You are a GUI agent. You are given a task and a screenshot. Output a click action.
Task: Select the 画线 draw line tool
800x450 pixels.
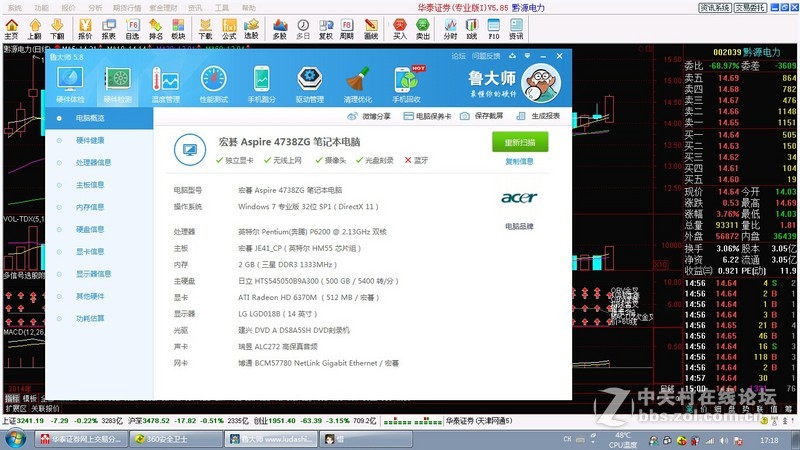[371, 29]
